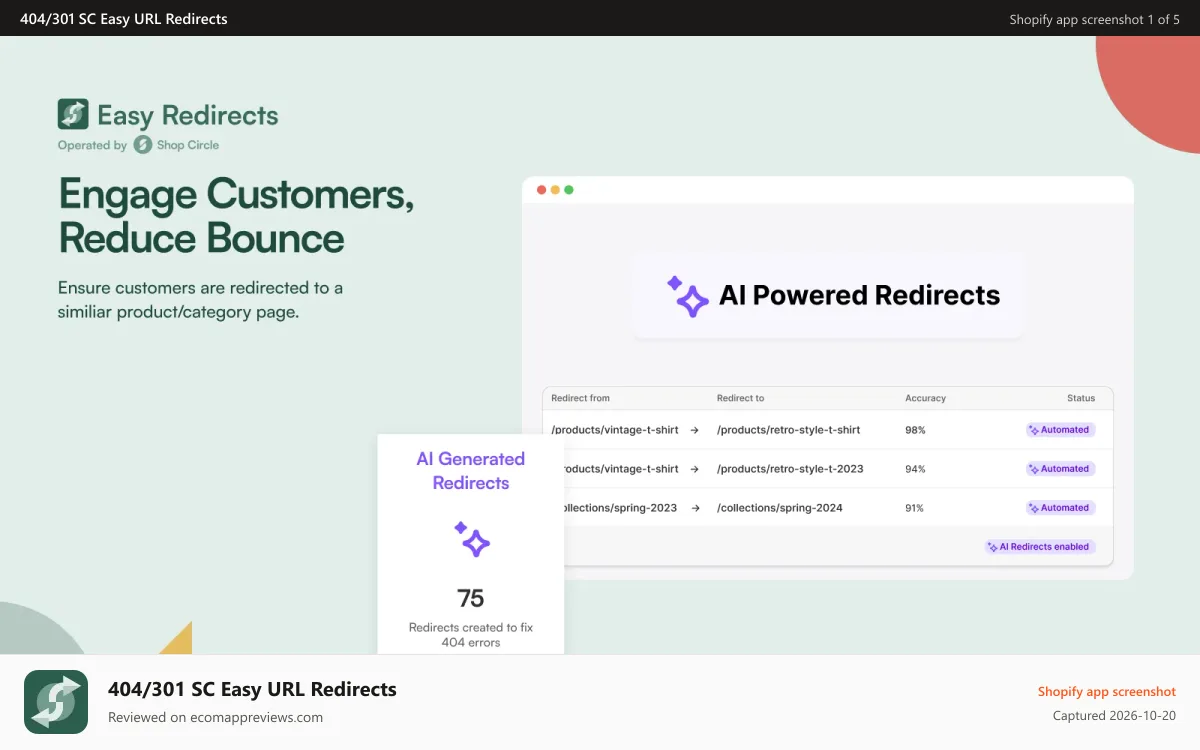Click the Ensure customers are redirected description

[x=200, y=300]
